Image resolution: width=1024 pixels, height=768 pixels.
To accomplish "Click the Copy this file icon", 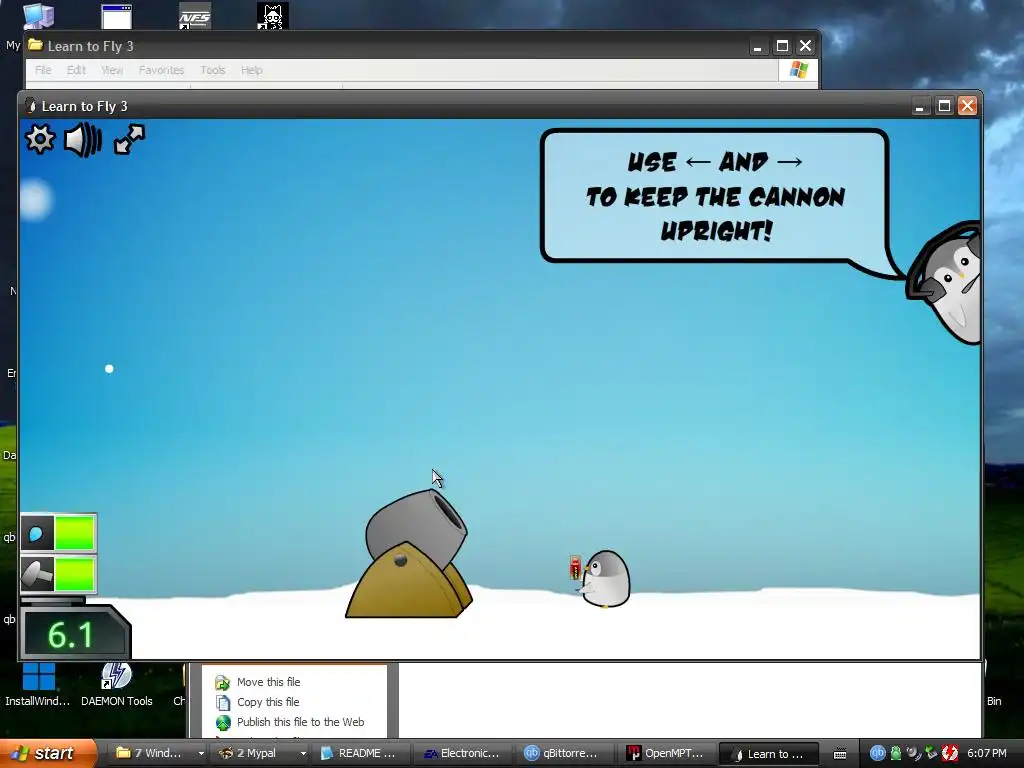I will click(x=223, y=703).
